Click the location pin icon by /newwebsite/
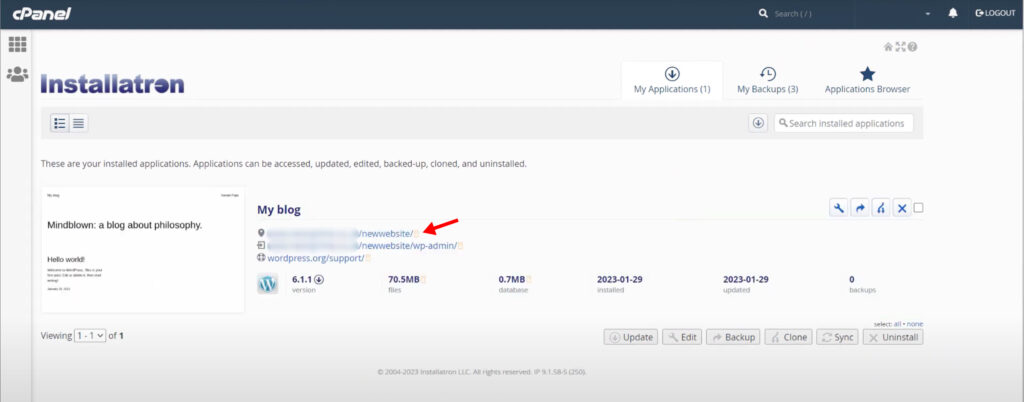 tap(261, 233)
